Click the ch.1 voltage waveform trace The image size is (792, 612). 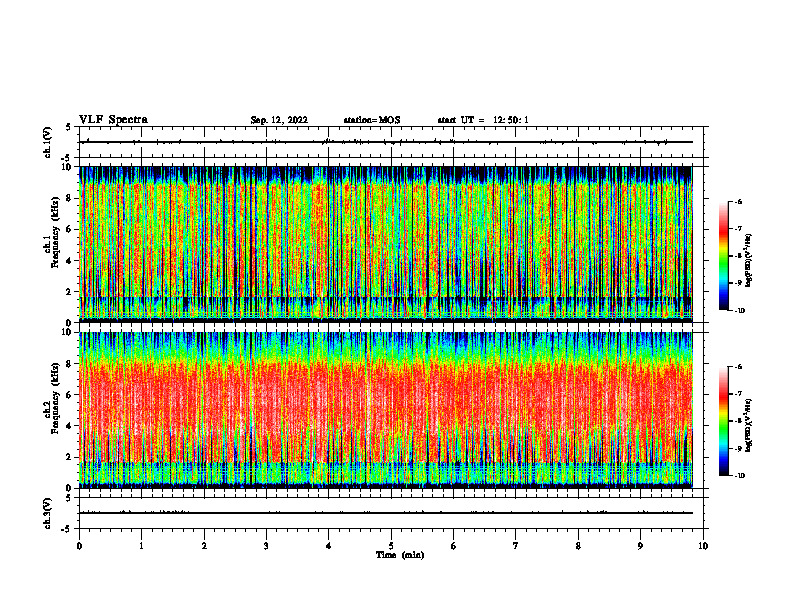coord(386,142)
